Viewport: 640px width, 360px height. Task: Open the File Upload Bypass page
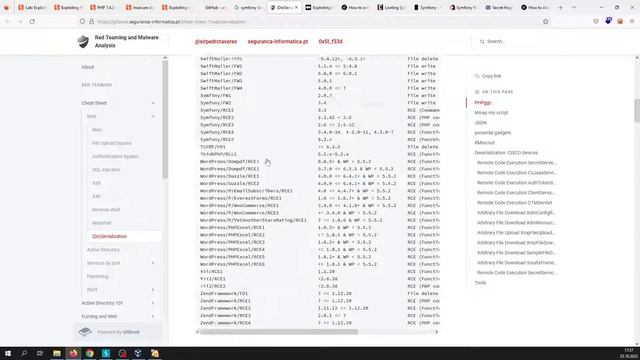click(112, 143)
